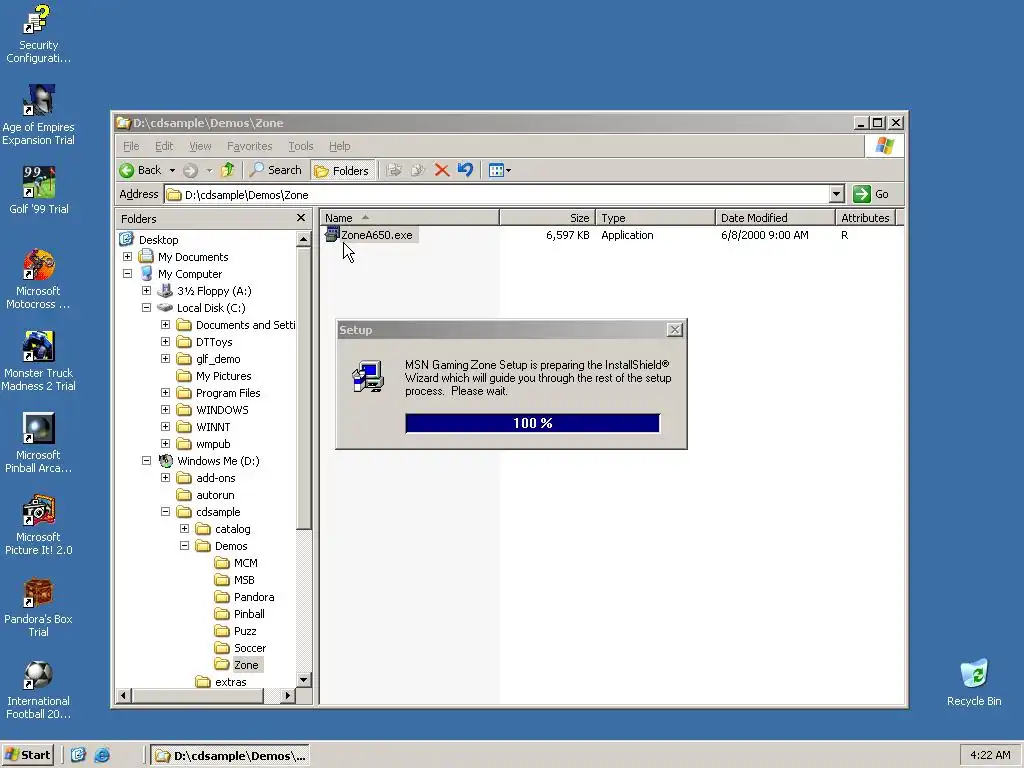The width and height of the screenshot is (1024, 768).
Task: Click the Go button
Action: (x=872, y=194)
